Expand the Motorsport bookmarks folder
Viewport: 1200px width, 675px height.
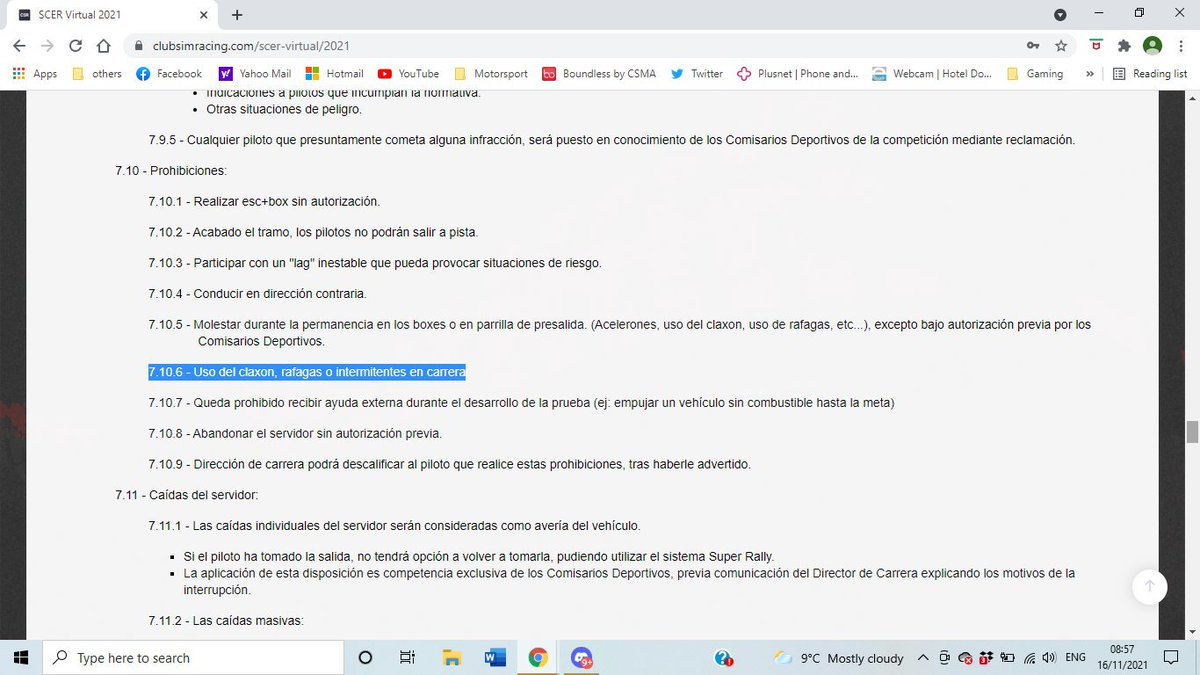490,73
